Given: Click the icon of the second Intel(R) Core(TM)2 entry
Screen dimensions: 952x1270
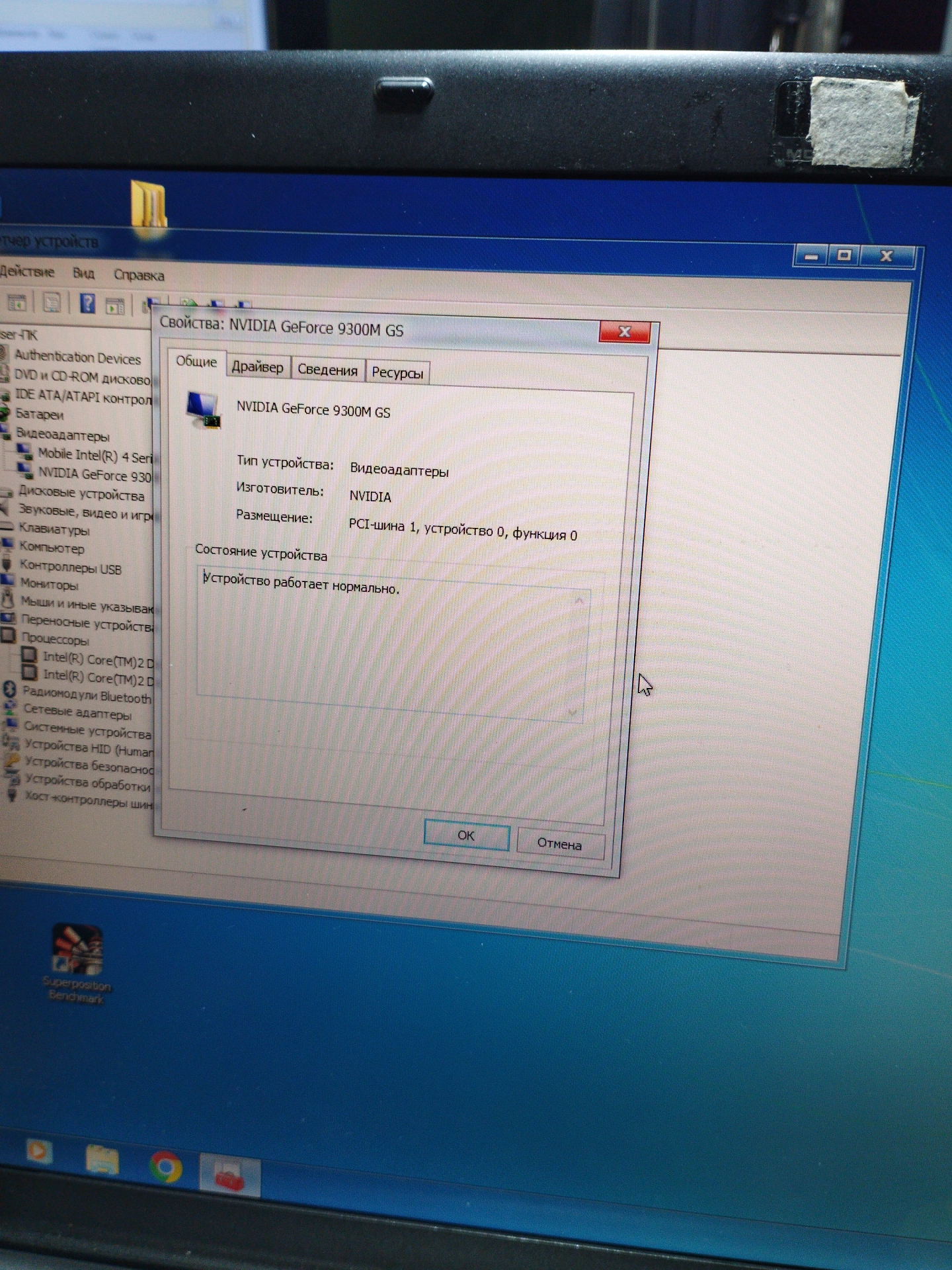Looking at the screenshot, I should (30, 673).
